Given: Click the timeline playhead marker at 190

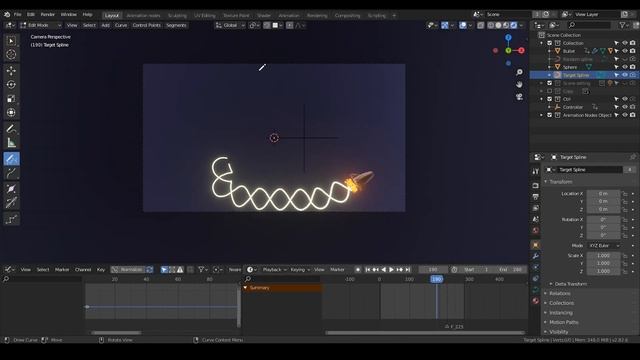Looking at the screenshot, I should coord(436,279).
